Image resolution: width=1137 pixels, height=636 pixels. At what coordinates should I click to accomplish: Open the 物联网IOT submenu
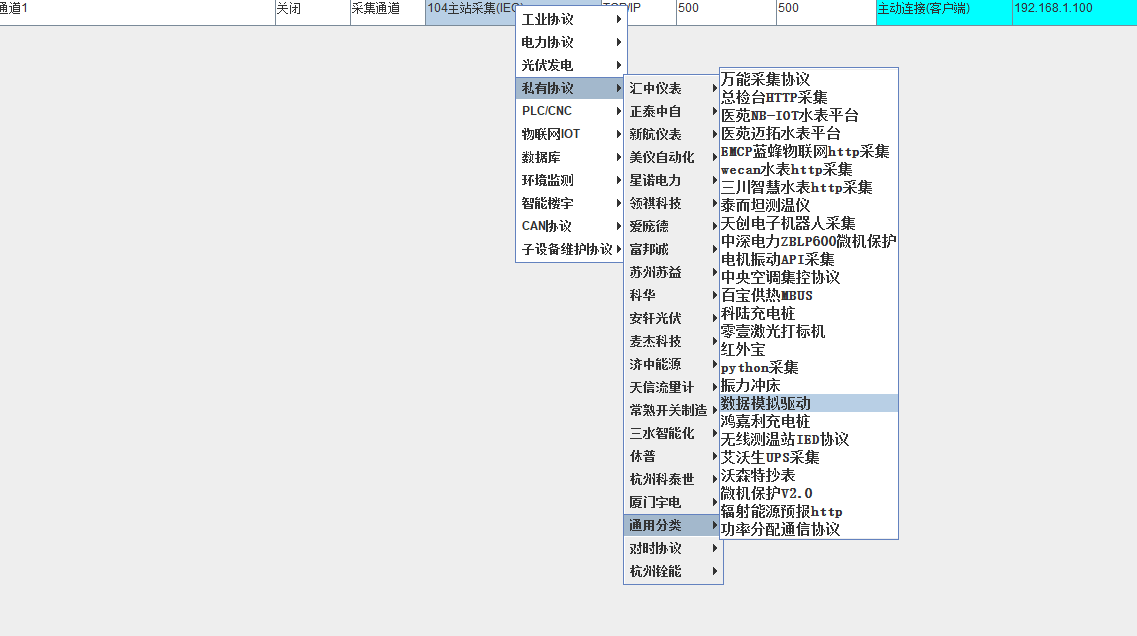coord(571,134)
